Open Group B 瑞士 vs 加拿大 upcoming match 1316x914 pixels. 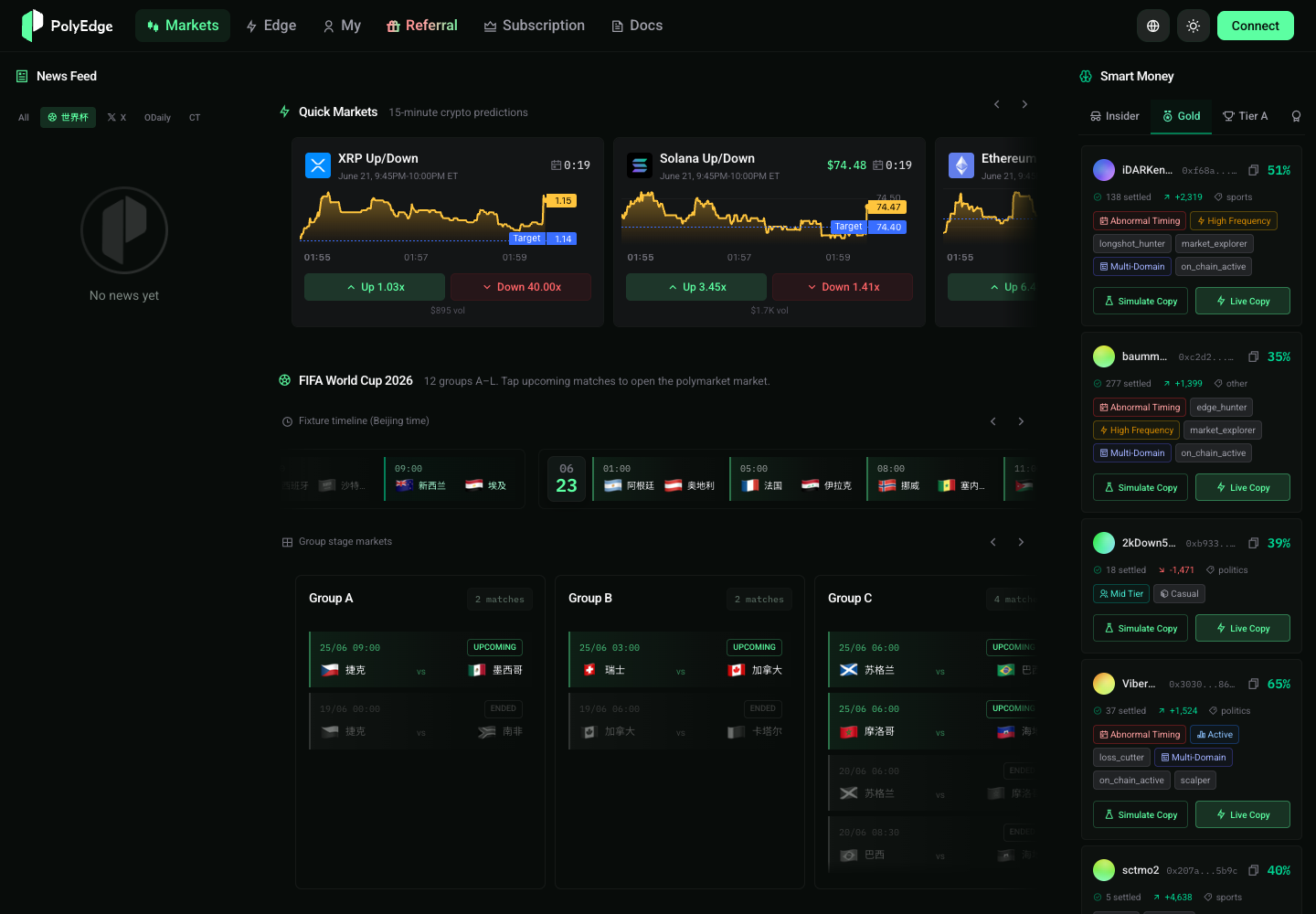tap(680, 659)
